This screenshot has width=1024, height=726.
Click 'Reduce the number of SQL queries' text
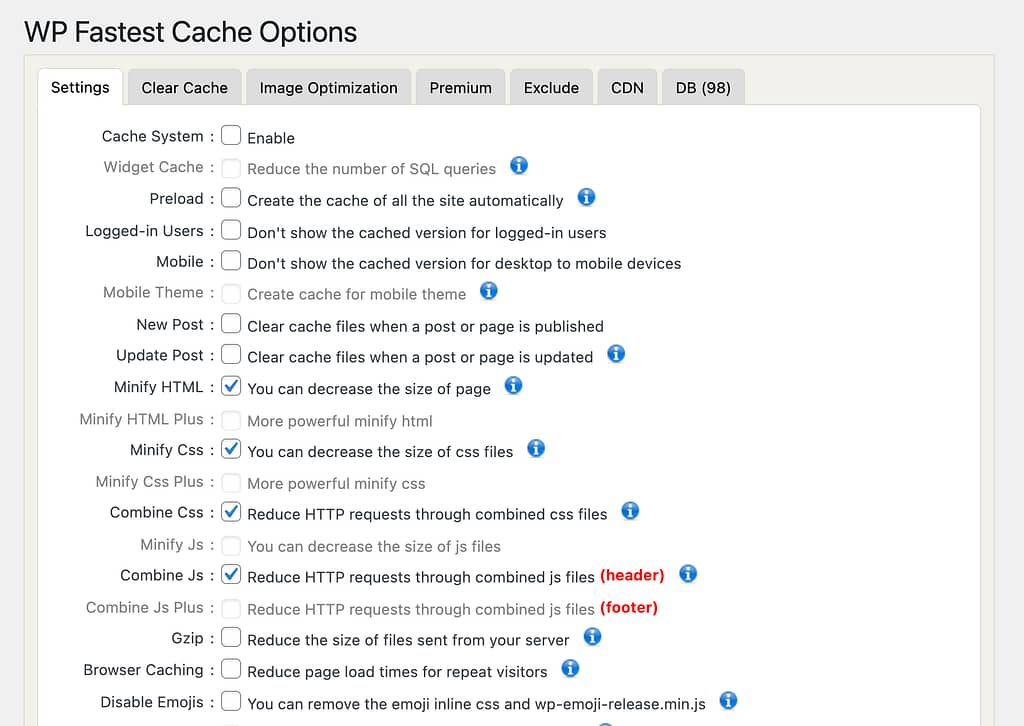372,169
